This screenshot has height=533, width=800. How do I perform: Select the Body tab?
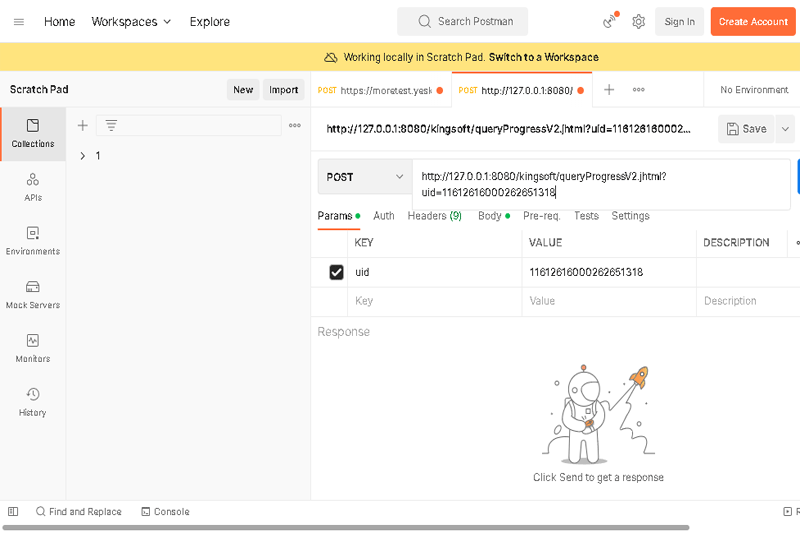tap(490, 216)
